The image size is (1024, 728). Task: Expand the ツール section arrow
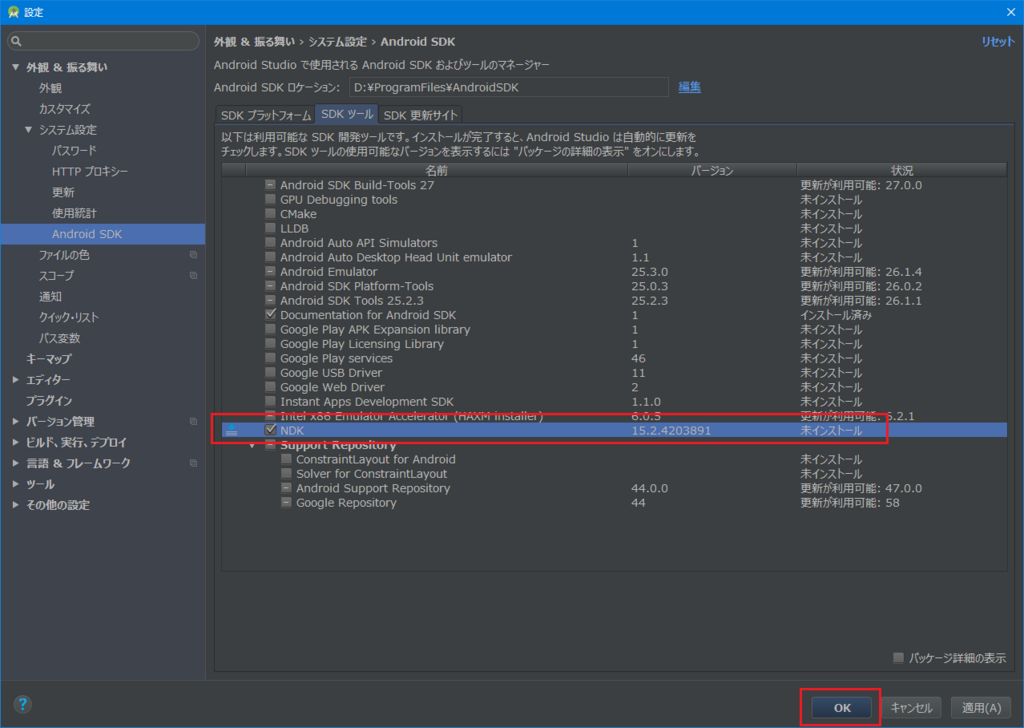[x=16, y=484]
